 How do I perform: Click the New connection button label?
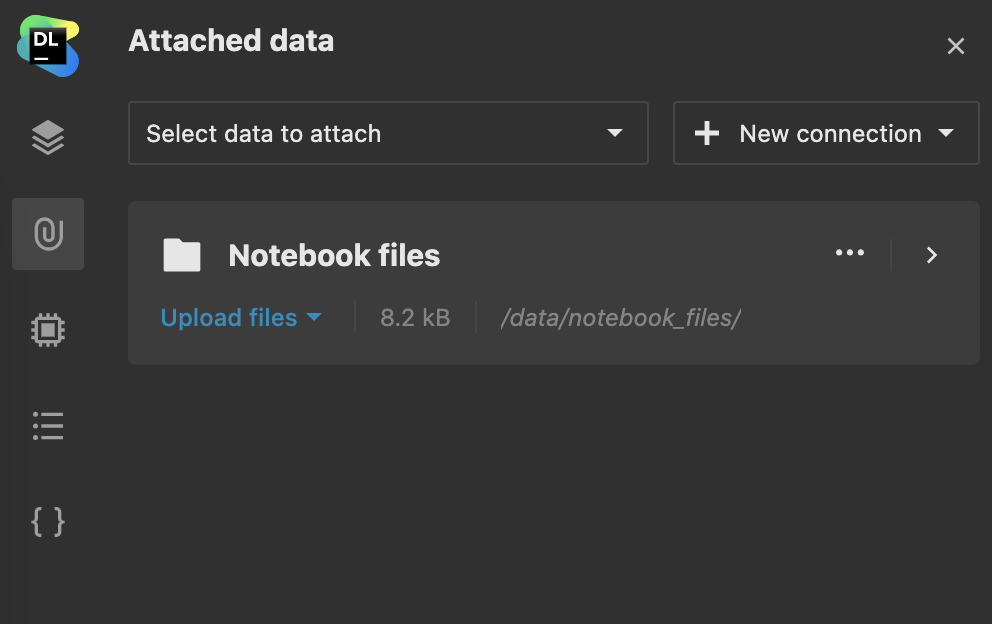tap(830, 133)
